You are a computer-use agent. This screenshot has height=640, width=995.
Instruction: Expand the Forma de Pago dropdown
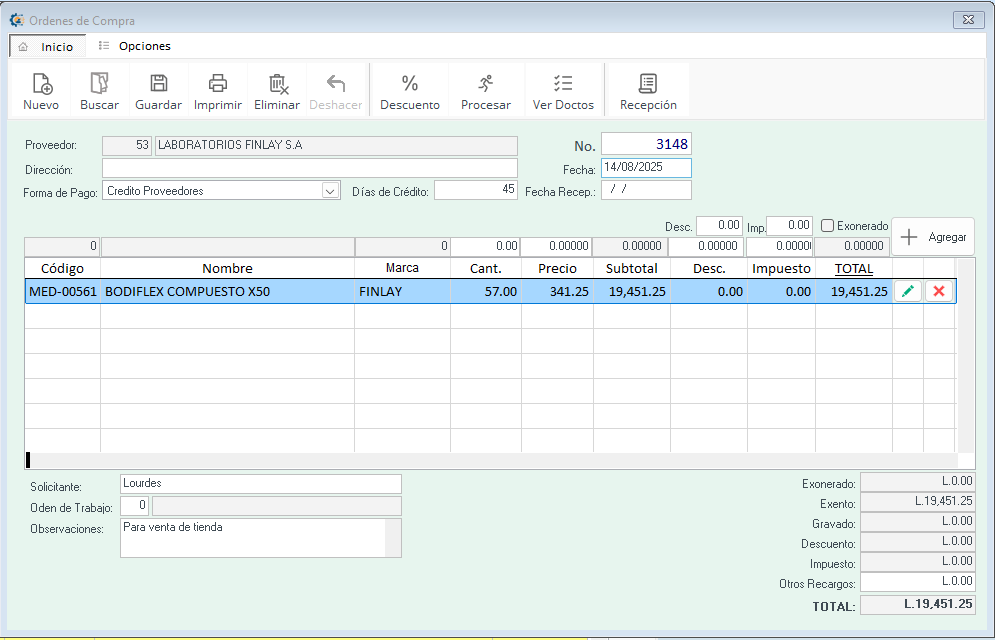pos(330,191)
